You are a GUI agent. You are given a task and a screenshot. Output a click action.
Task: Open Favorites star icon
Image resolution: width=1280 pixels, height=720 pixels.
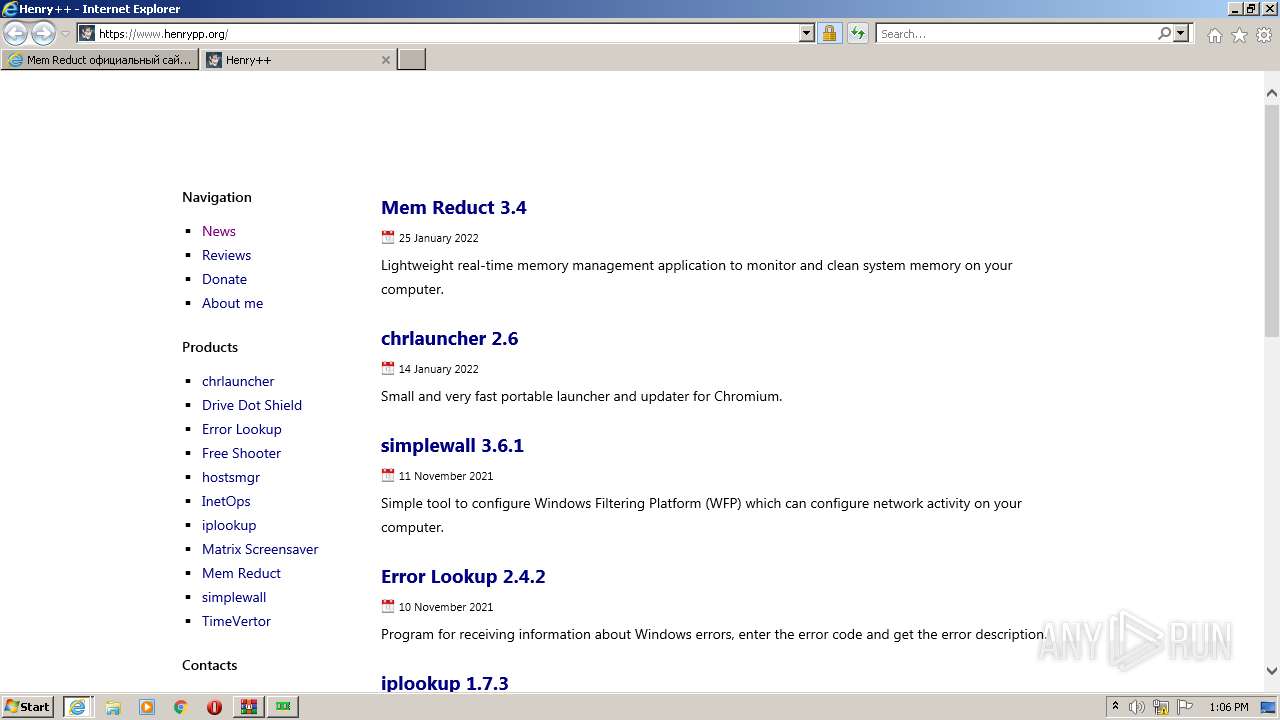(x=1239, y=35)
